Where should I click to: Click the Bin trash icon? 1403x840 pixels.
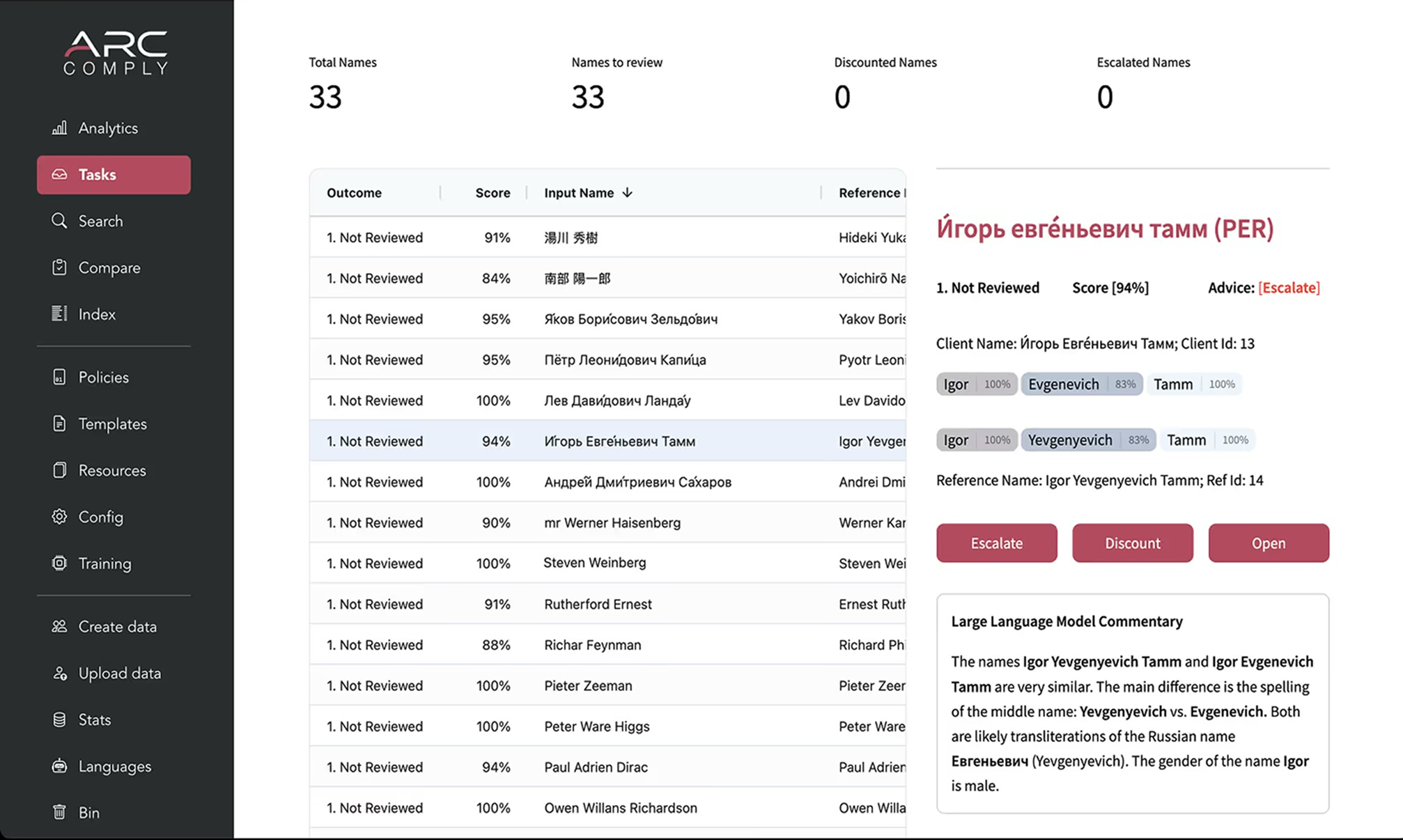tap(59, 812)
